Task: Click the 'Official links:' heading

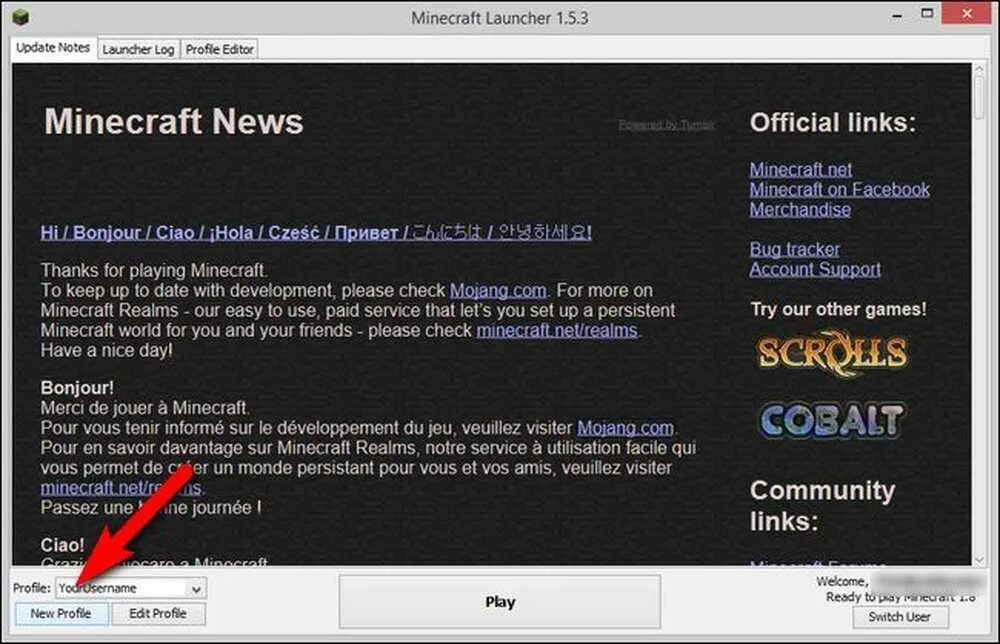Action: (x=833, y=123)
